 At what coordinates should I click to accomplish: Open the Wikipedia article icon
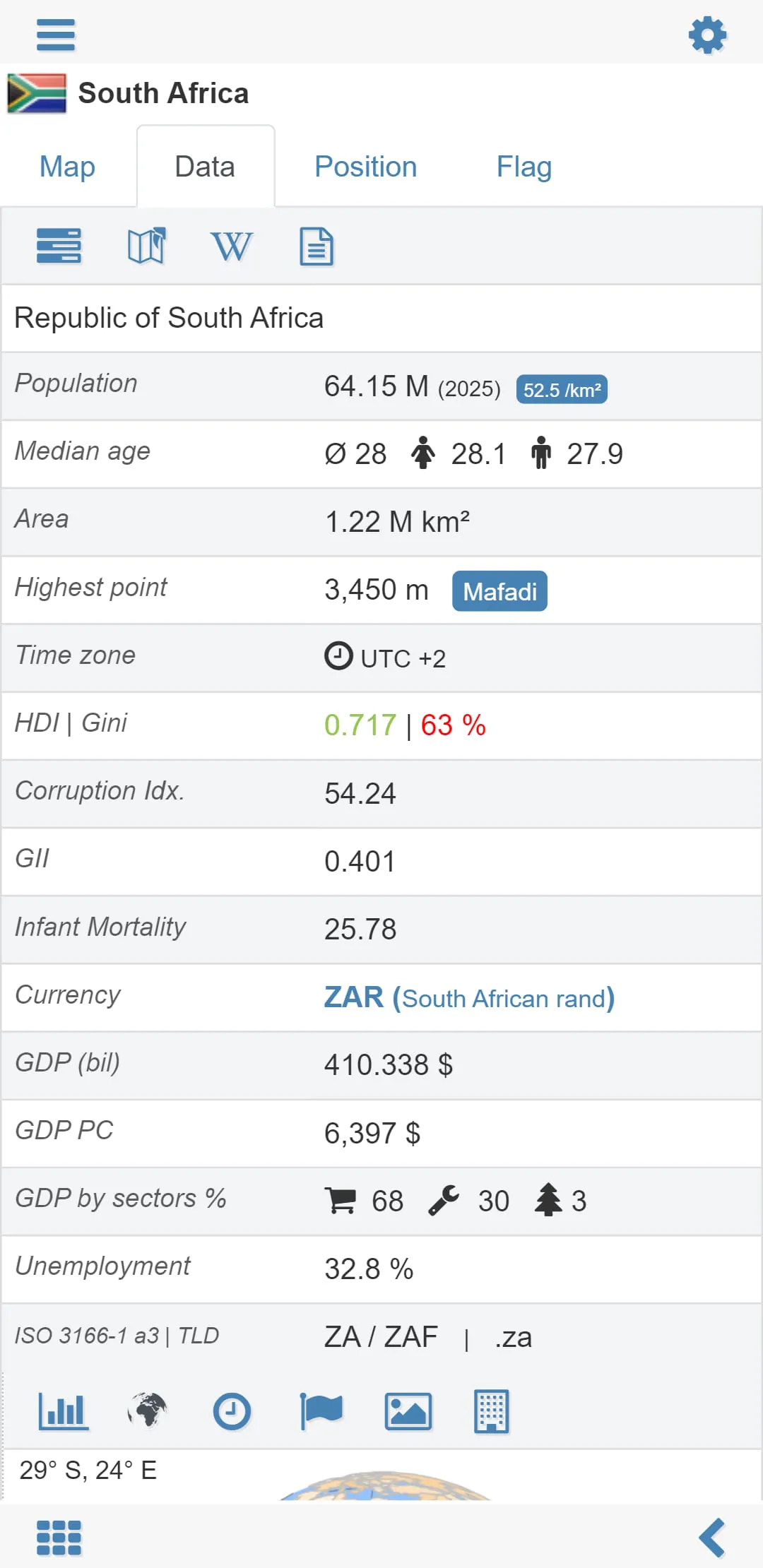(x=231, y=247)
